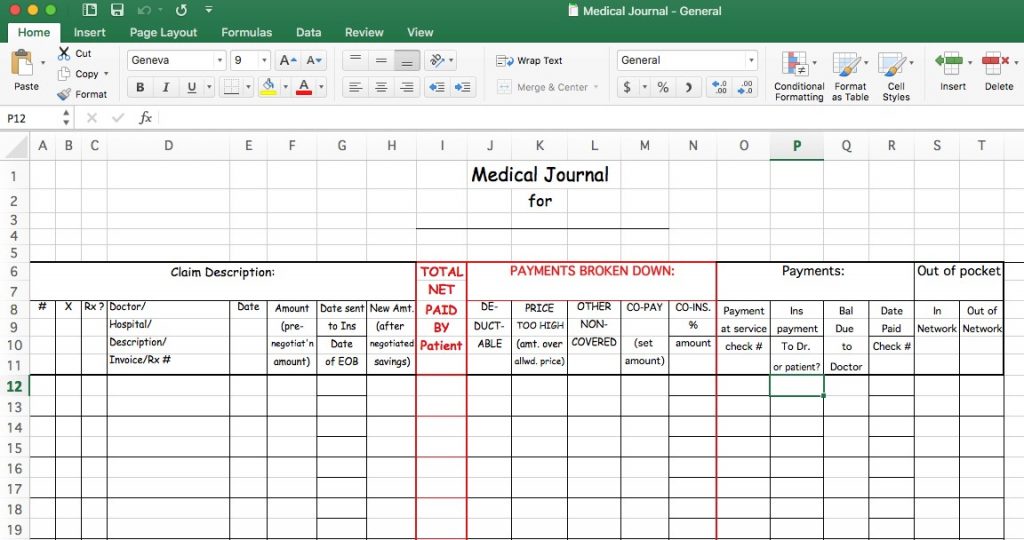Expand borders dropdown arrow
The height and width of the screenshot is (540, 1024).
point(248,87)
